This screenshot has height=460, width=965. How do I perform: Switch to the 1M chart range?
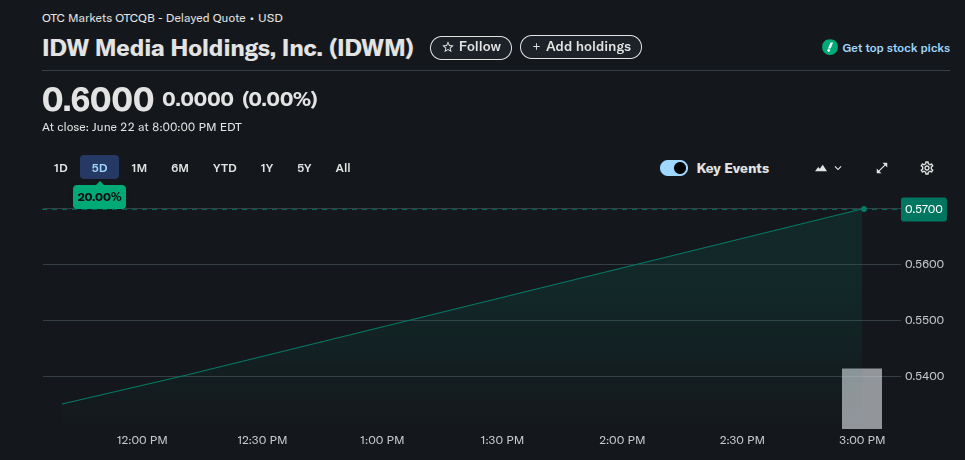click(x=139, y=168)
